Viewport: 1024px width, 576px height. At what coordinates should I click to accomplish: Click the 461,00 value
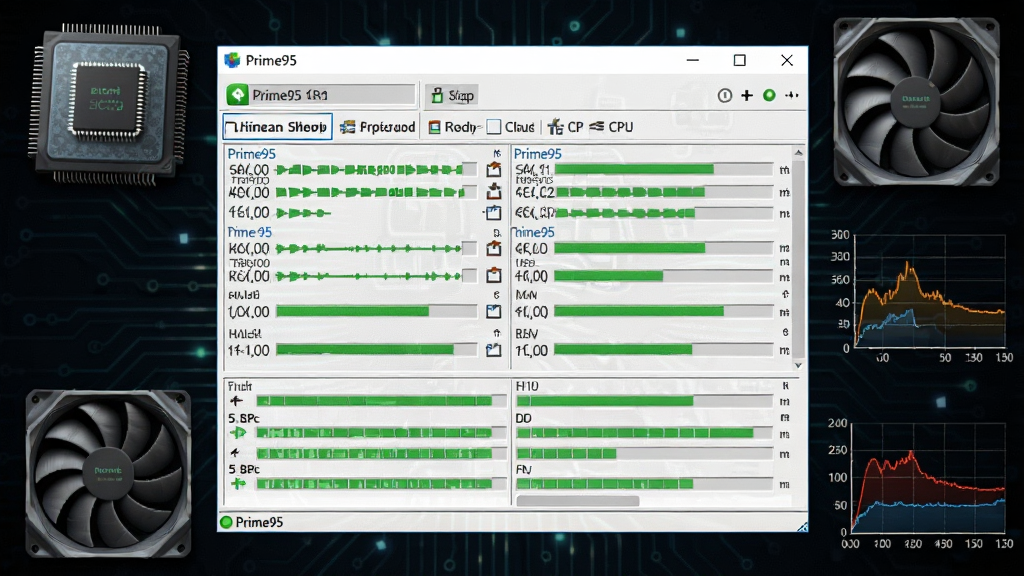coord(249,212)
